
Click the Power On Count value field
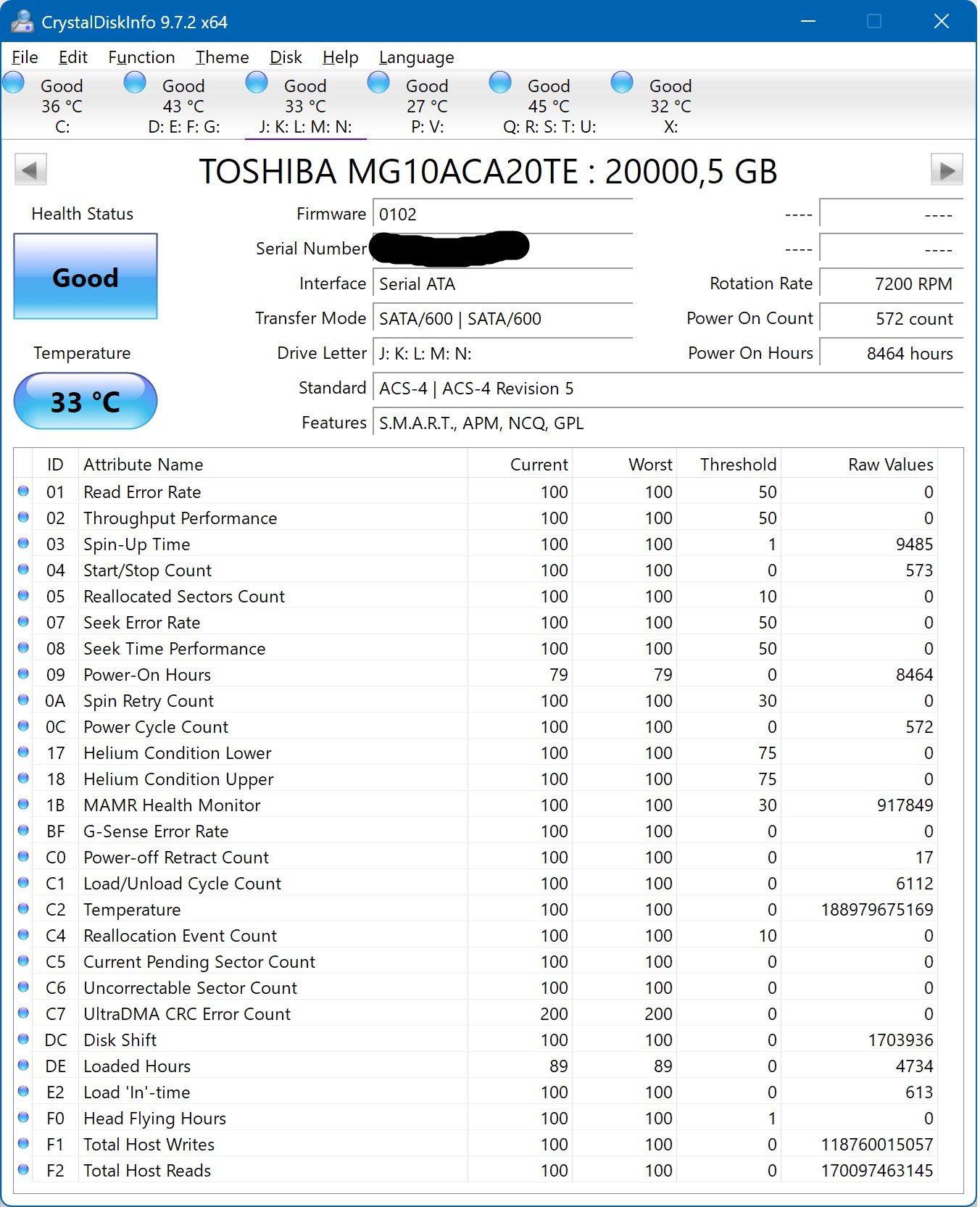click(892, 319)
